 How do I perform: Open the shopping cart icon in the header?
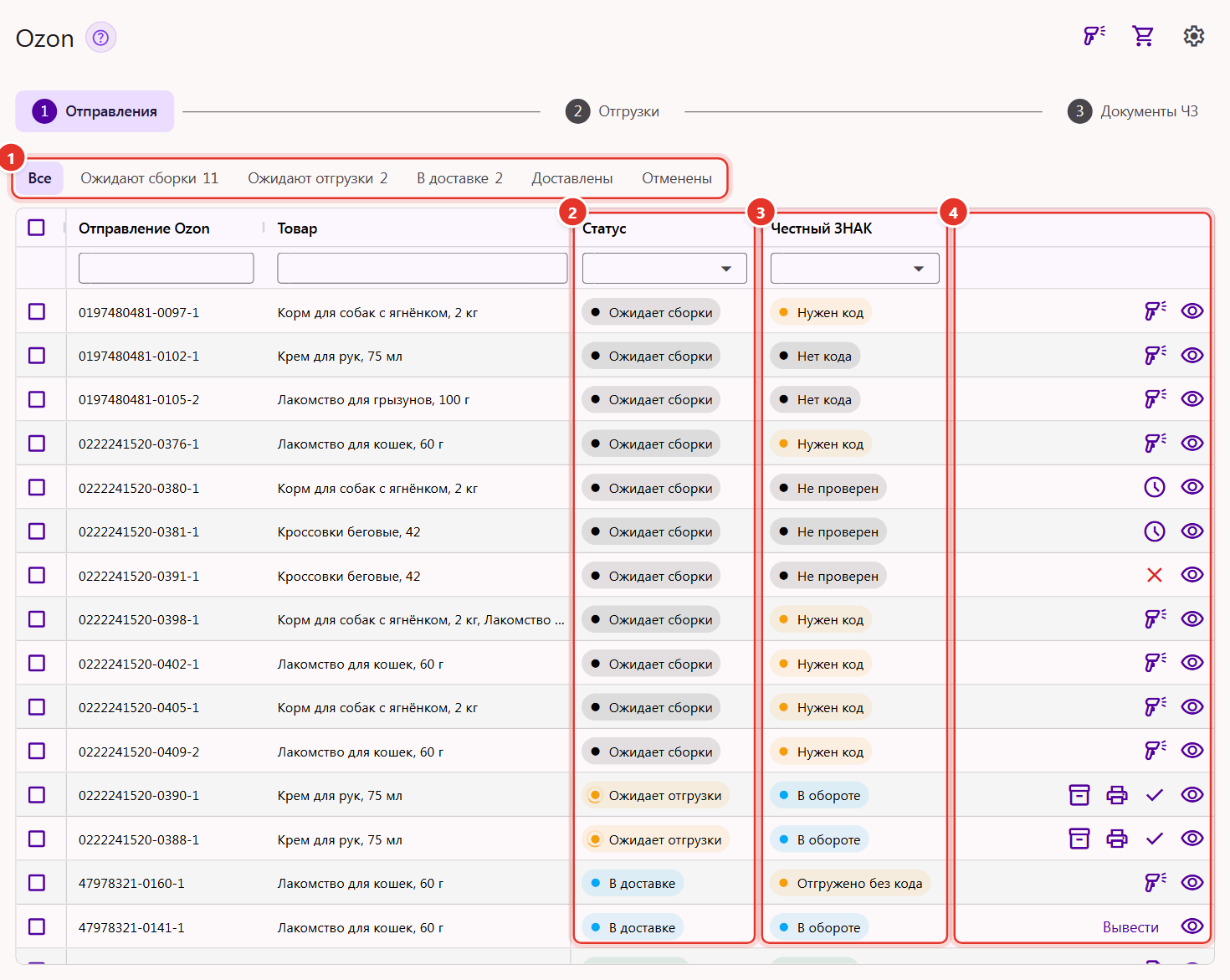[x=1143, y=36]
